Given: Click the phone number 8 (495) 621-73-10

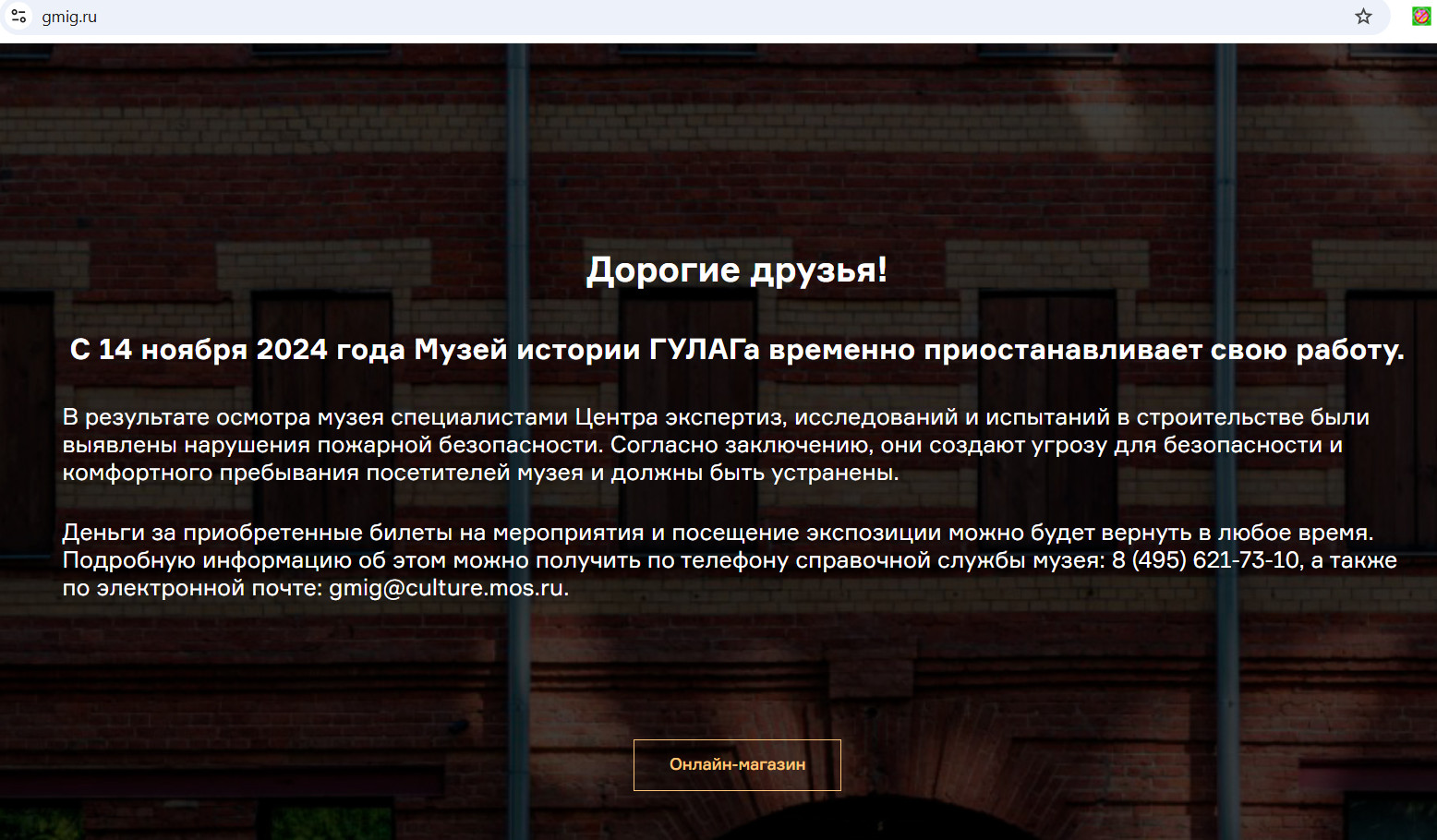Looking at the screenshot, I should 1205,560.
